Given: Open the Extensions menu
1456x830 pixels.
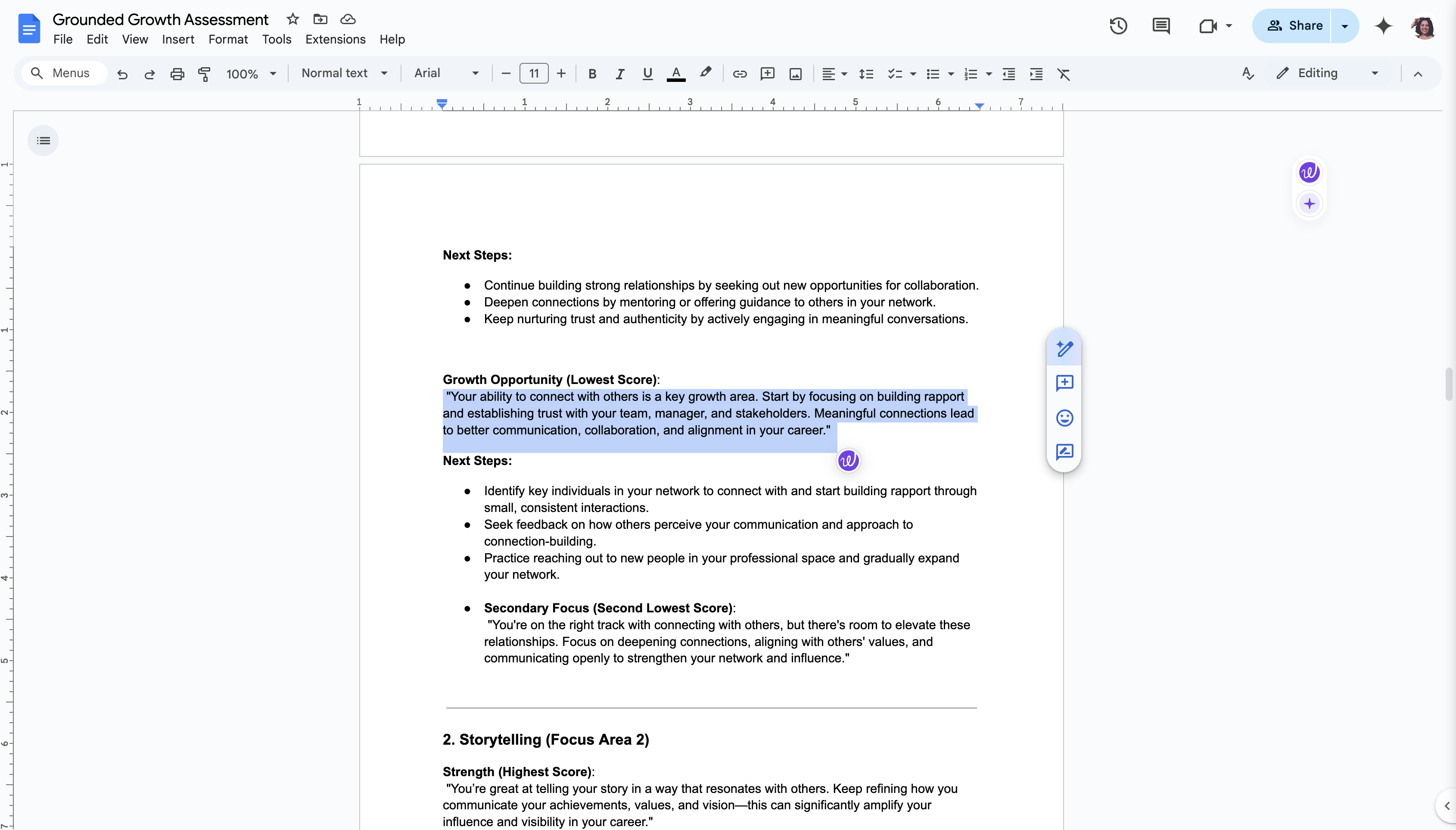Looking at the screenshot, I should (335, 39).
